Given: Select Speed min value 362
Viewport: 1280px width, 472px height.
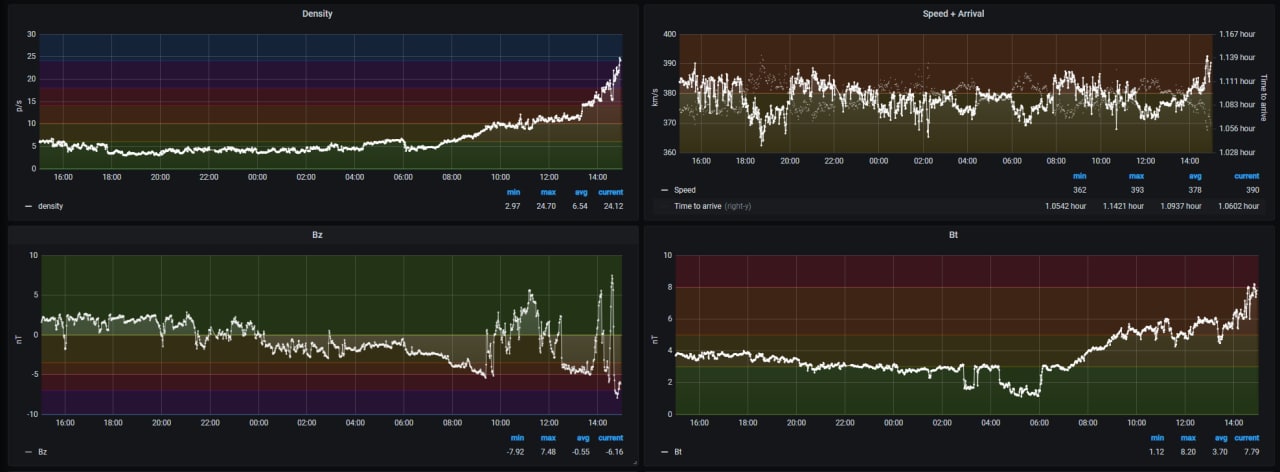Looking at the screenshot, I should [x=1079, y=189].
